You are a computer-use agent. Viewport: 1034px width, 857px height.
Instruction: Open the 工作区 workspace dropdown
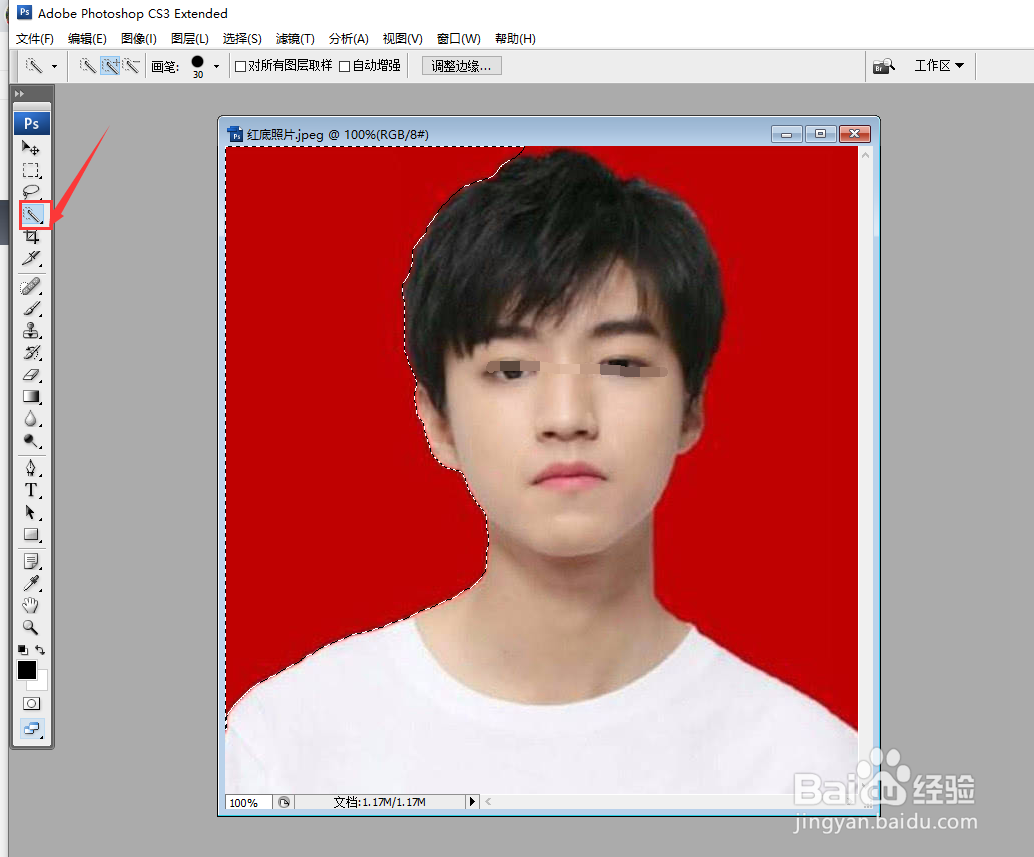click(x=938, y=65)
